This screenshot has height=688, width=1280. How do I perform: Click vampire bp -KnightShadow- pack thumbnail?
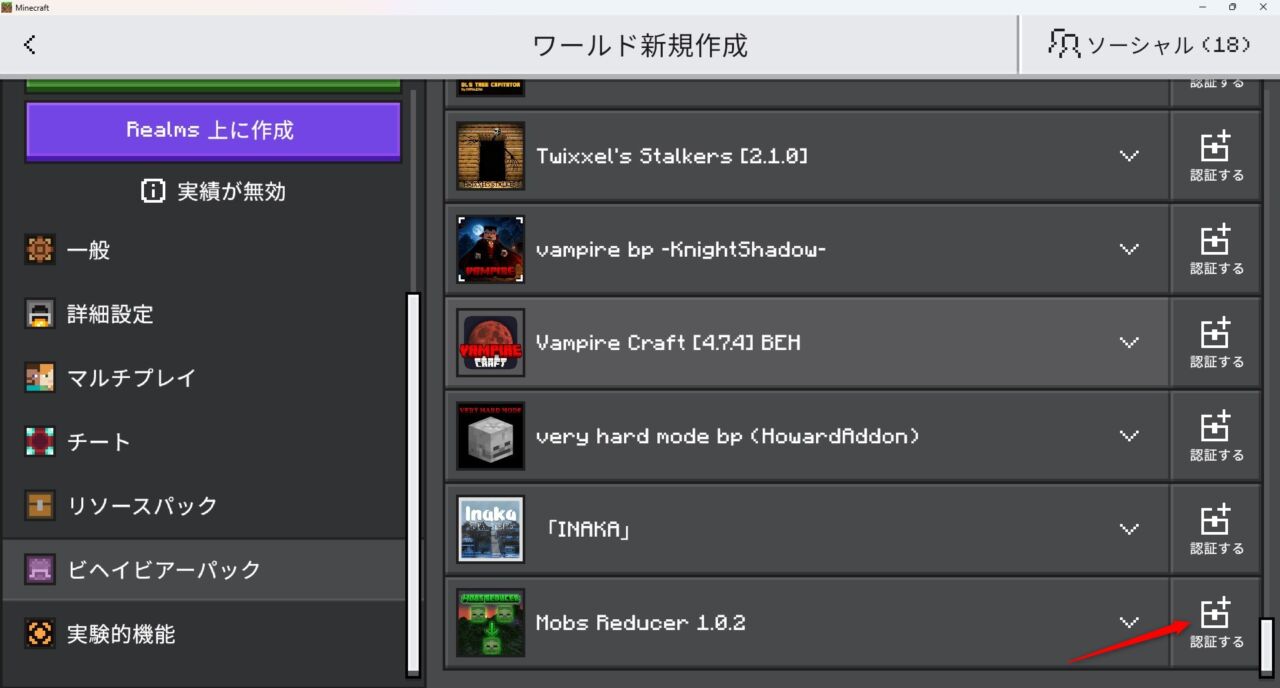[x=490, y=249]
